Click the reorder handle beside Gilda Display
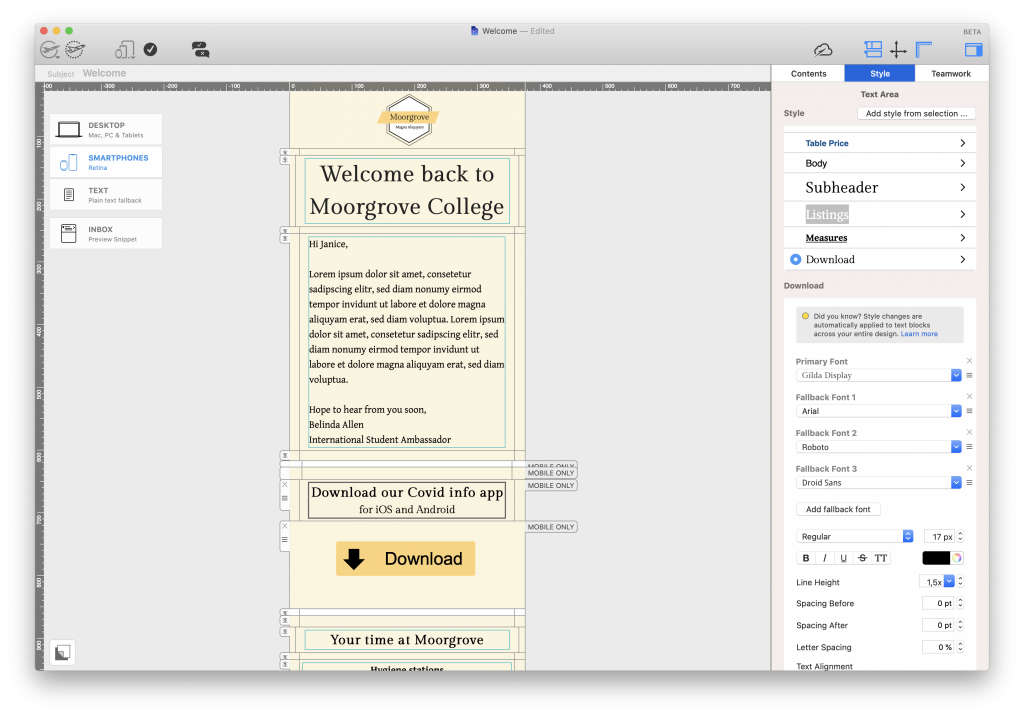Screen dimensions: 1024x717 click(x=969, y=375)
